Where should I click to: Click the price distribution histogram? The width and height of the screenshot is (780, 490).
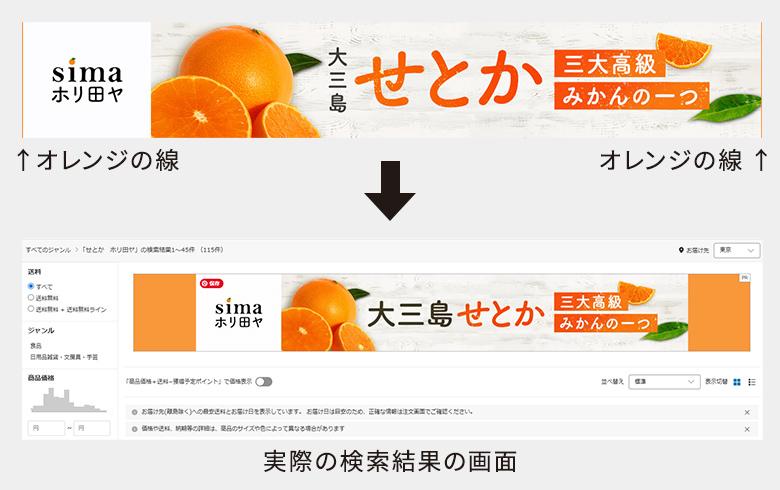click(x=69, y=400)
